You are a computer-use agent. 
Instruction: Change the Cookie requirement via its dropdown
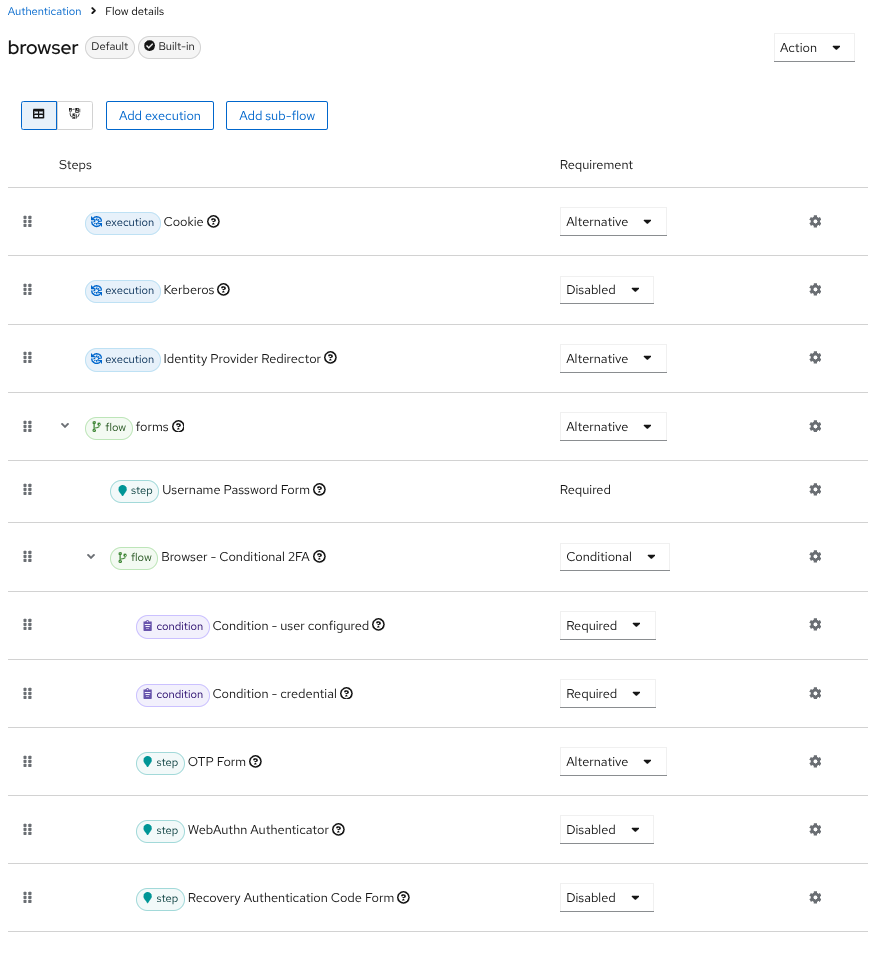(x=613, y=221)
